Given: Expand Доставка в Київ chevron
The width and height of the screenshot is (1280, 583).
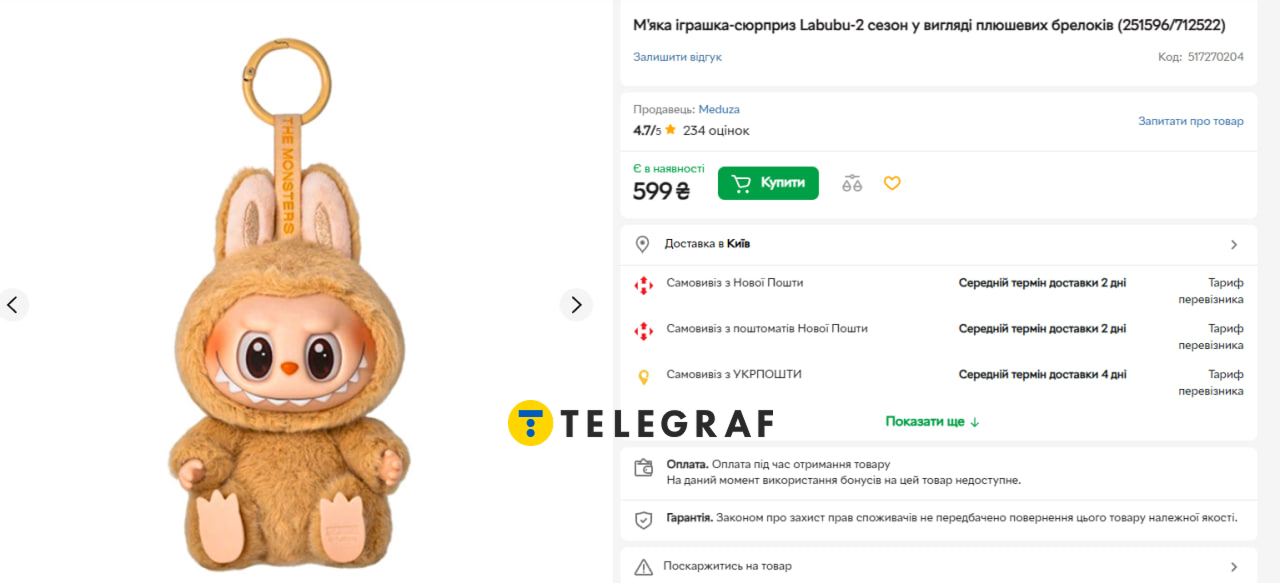Looking at the screenshot, I should [x=1234, y=245].
